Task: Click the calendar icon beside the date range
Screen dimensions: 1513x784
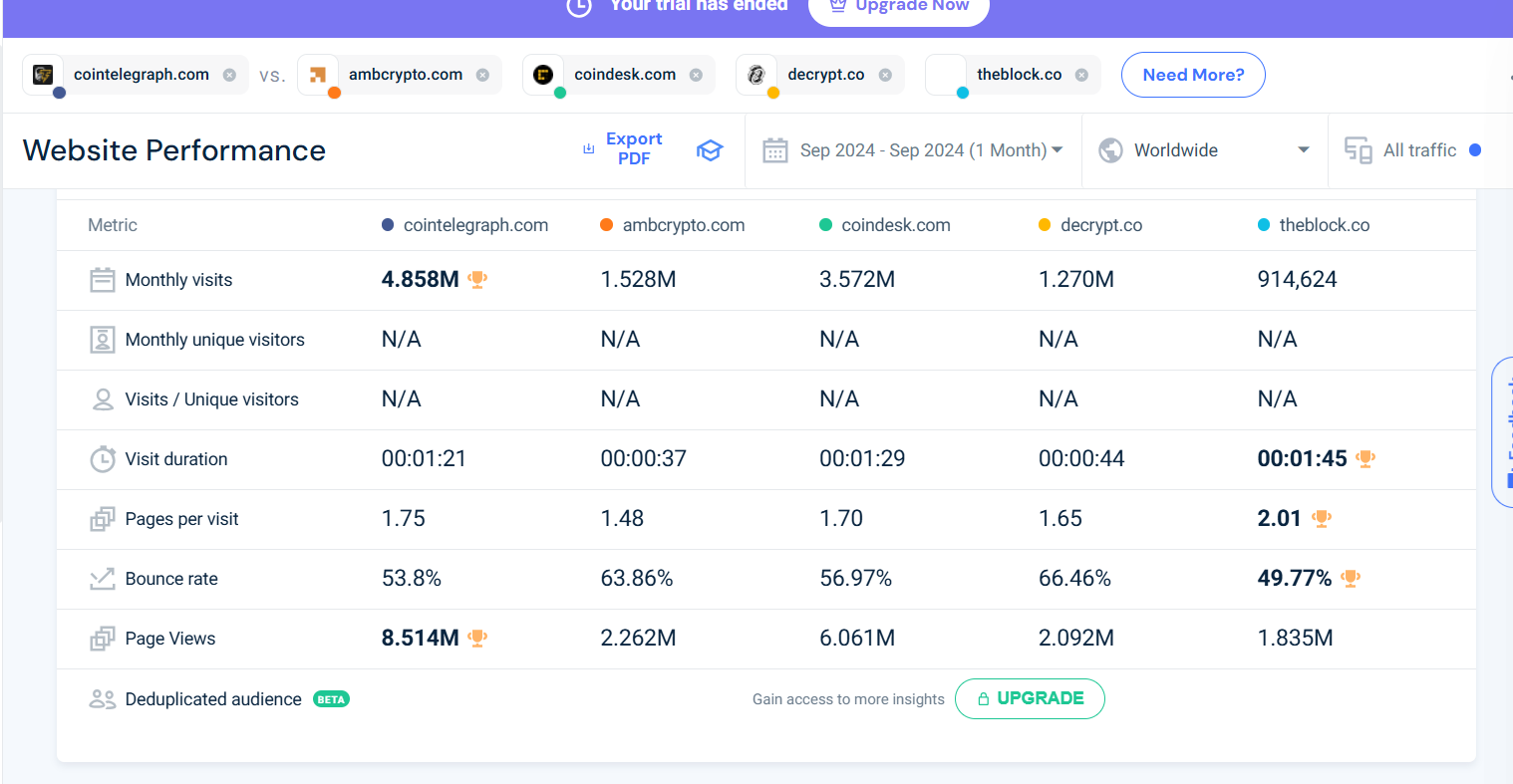Action: coord(775,150)
